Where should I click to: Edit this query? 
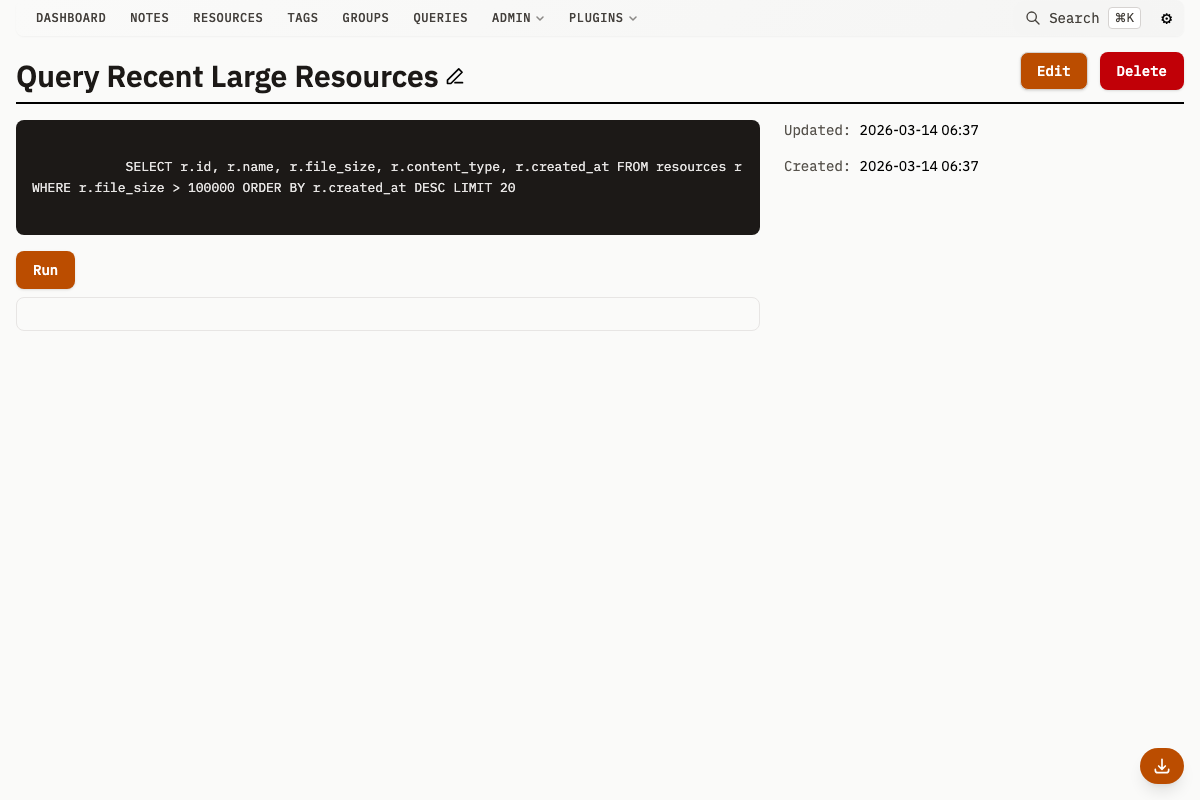point(1053,70)
